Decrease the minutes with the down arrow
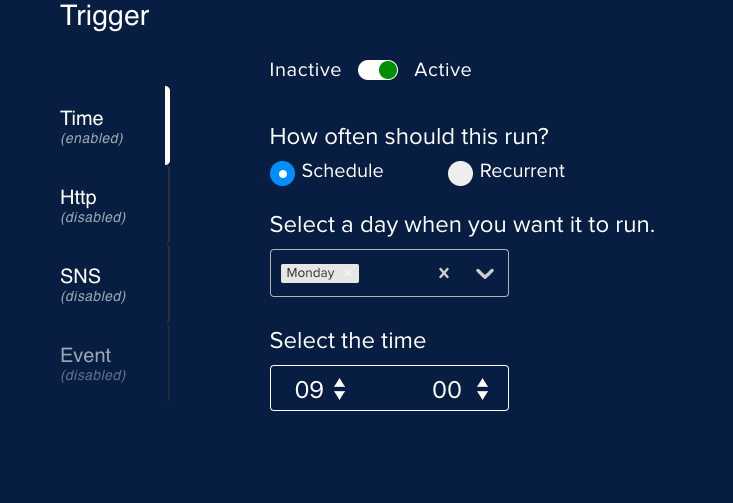Image resolution: width=733 pixels, height=503 pixels. (x=482, y=395)
